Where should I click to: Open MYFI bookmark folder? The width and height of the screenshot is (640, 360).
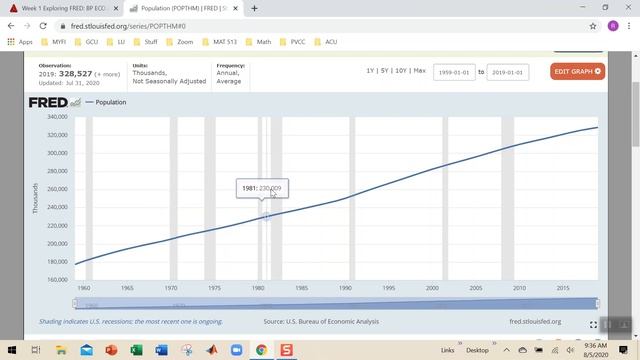coord(53,42)
